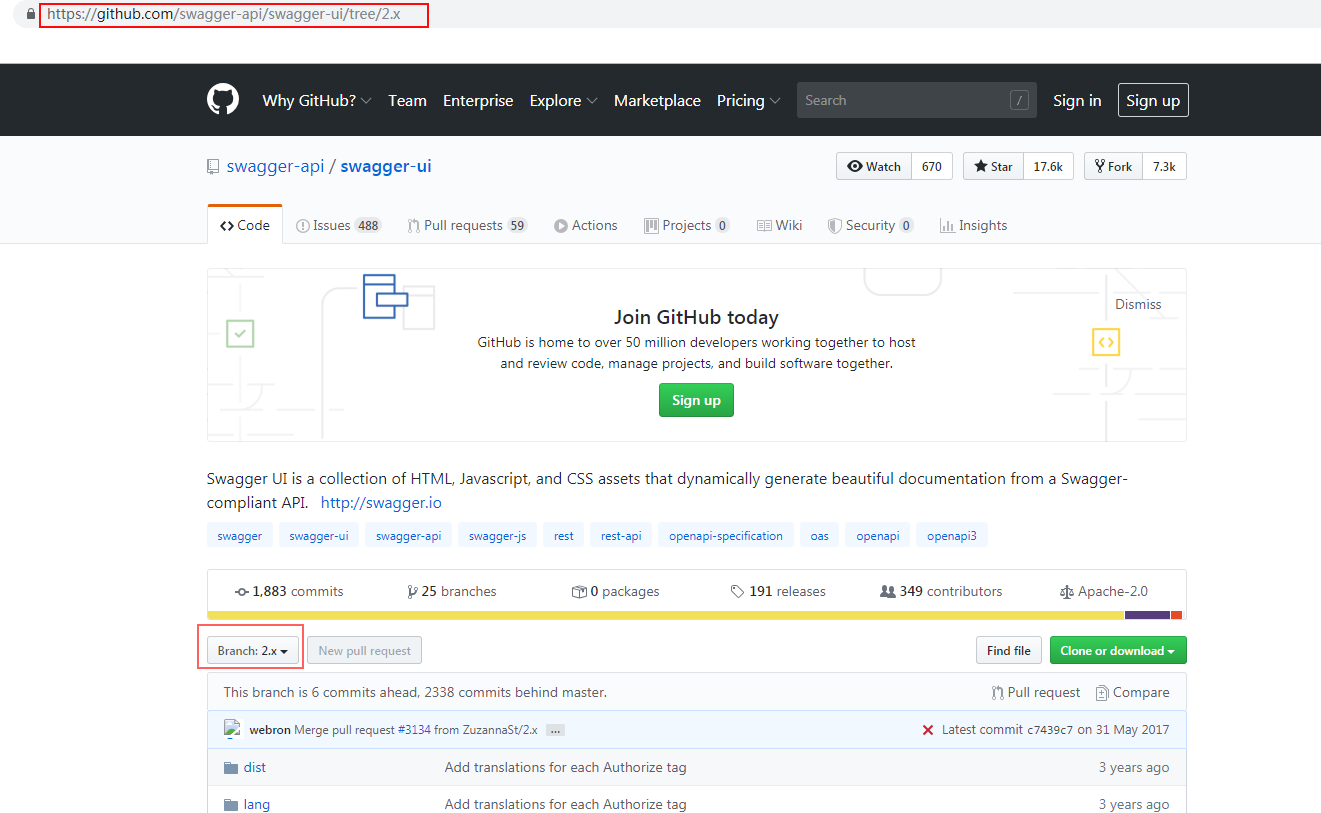Image resolution: width=1321 pixels, height=813 pixels.
Task: Open the Clone or download dropdown
Action: click(x=1117, y=650)
